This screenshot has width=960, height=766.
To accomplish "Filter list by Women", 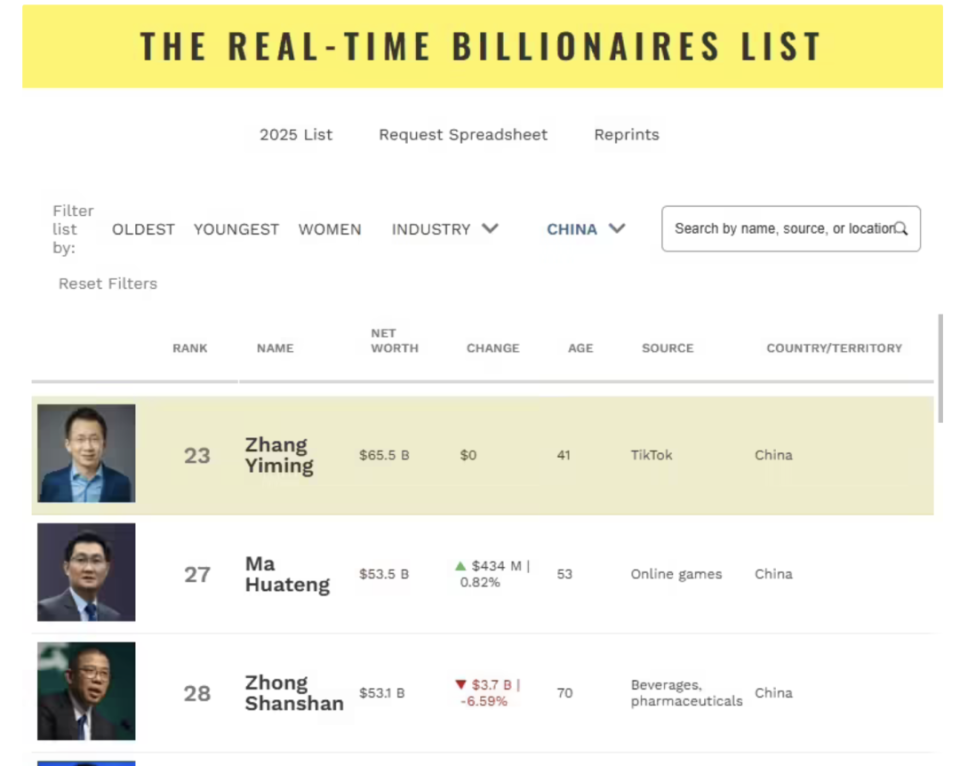I will click(x=330, y=229).
